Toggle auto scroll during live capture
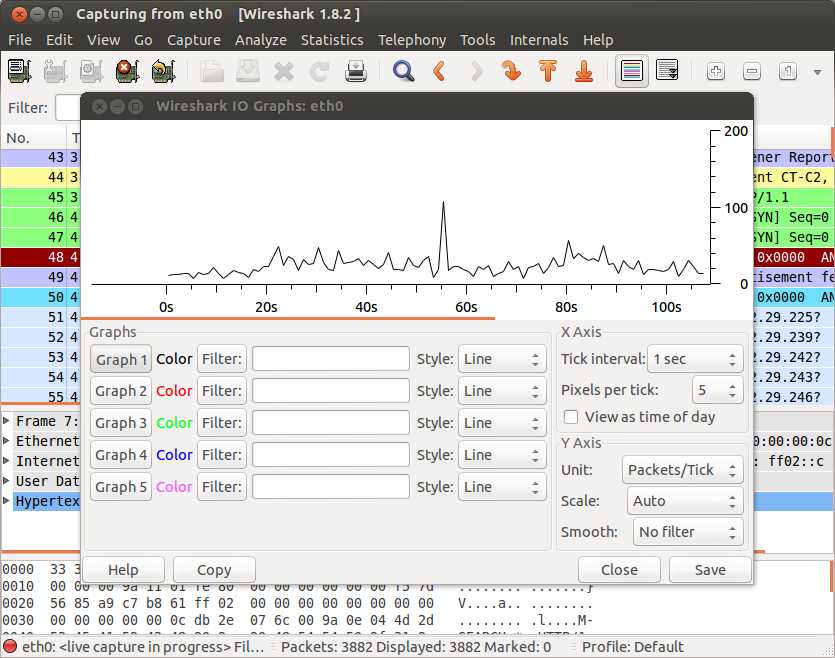Image resolution: width=835 pixels, height=658 pixels. (667, 71)
